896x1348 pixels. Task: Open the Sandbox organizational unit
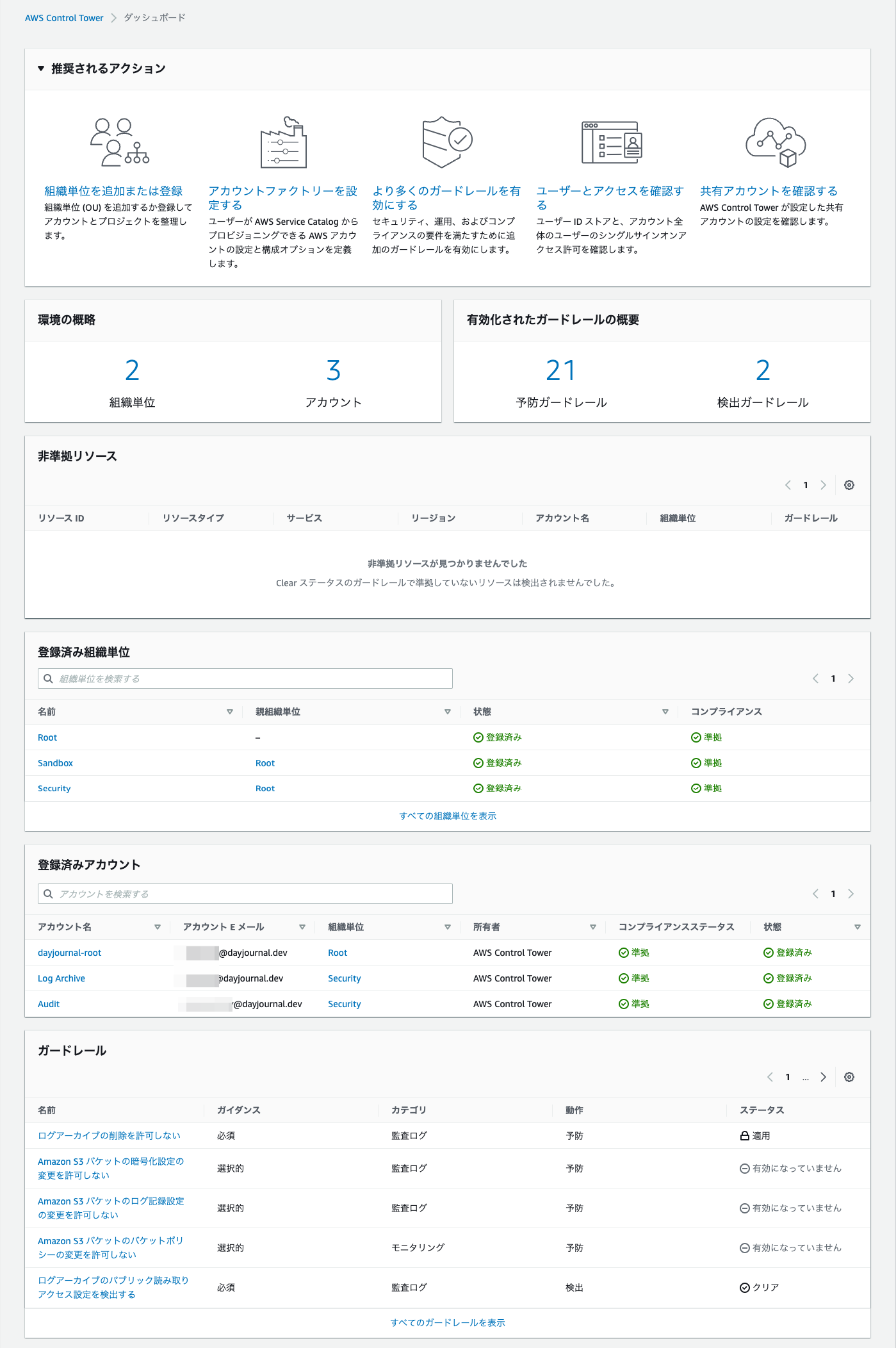[55, 763]
